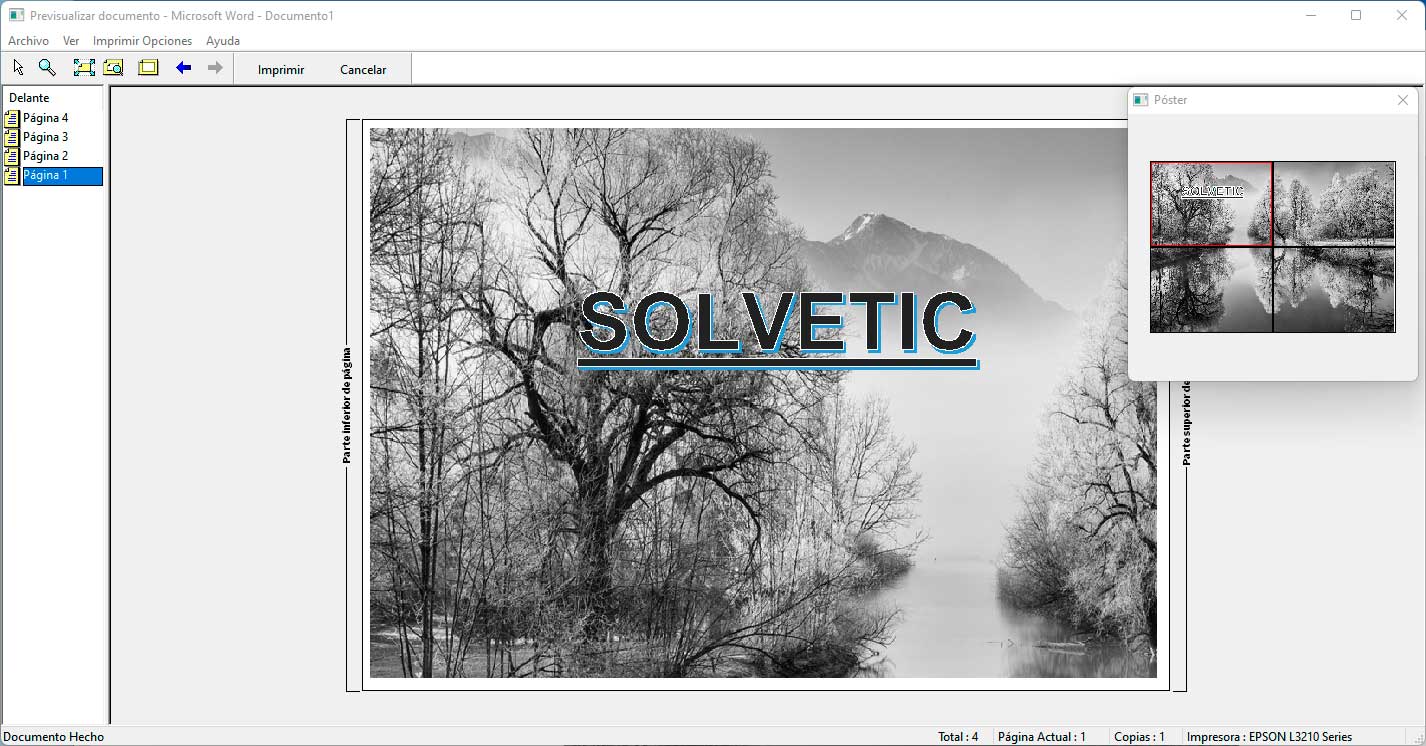
Task: Click 'Copias : 1' in the status bar
Action: (x=1139, y=737)
